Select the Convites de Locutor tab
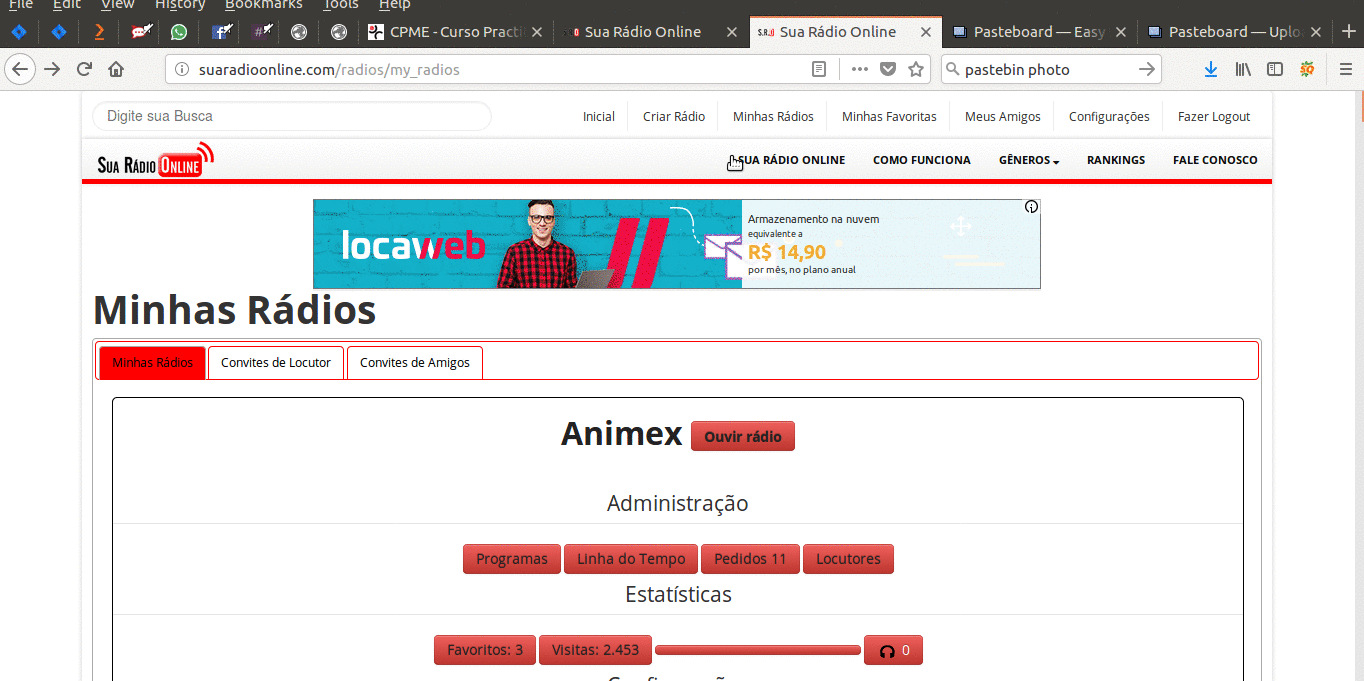The width and height of the screenshot is (1364, 681). point(276,363)
